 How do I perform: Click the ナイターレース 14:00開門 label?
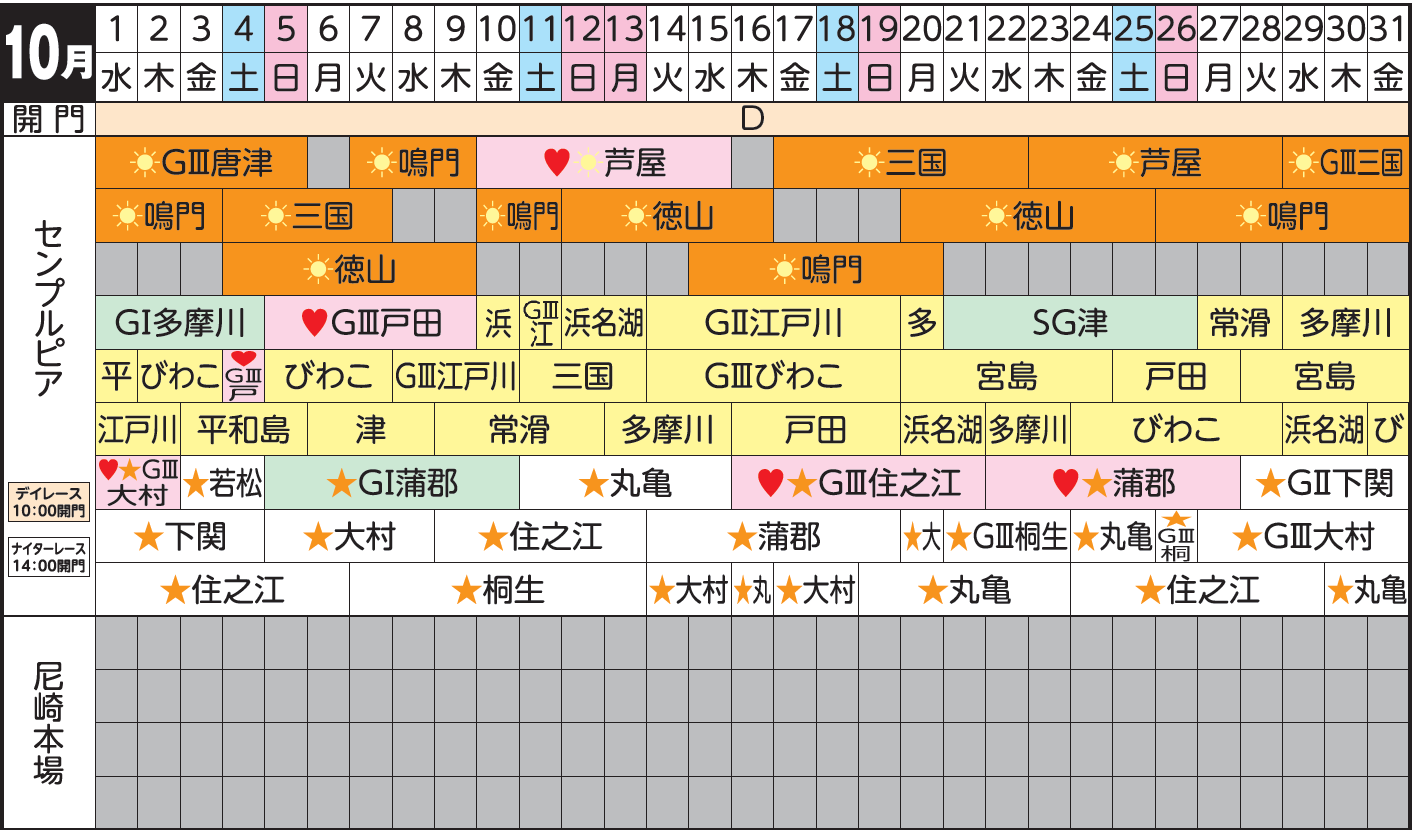pyautogui.click(x=48, y=557)
